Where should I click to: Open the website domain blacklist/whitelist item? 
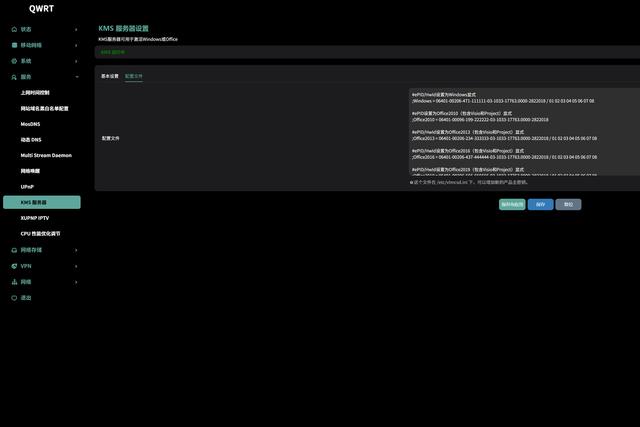point(44,109)
